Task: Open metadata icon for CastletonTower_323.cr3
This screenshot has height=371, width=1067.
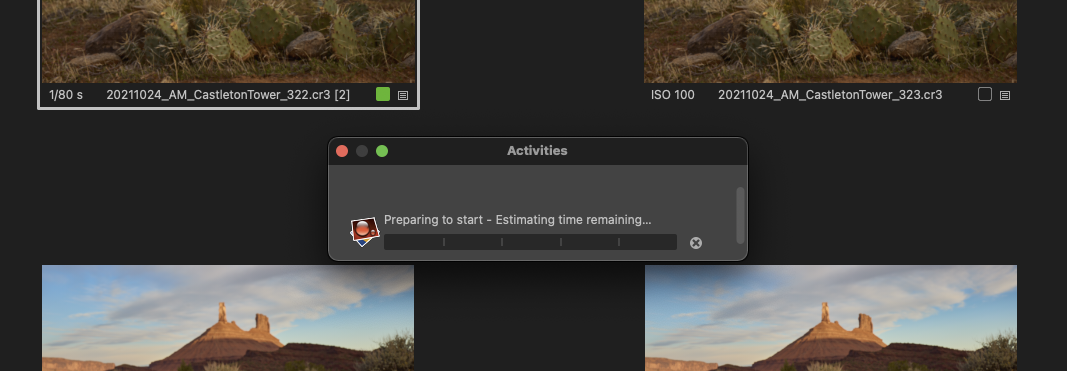Action: point(1005,95)
